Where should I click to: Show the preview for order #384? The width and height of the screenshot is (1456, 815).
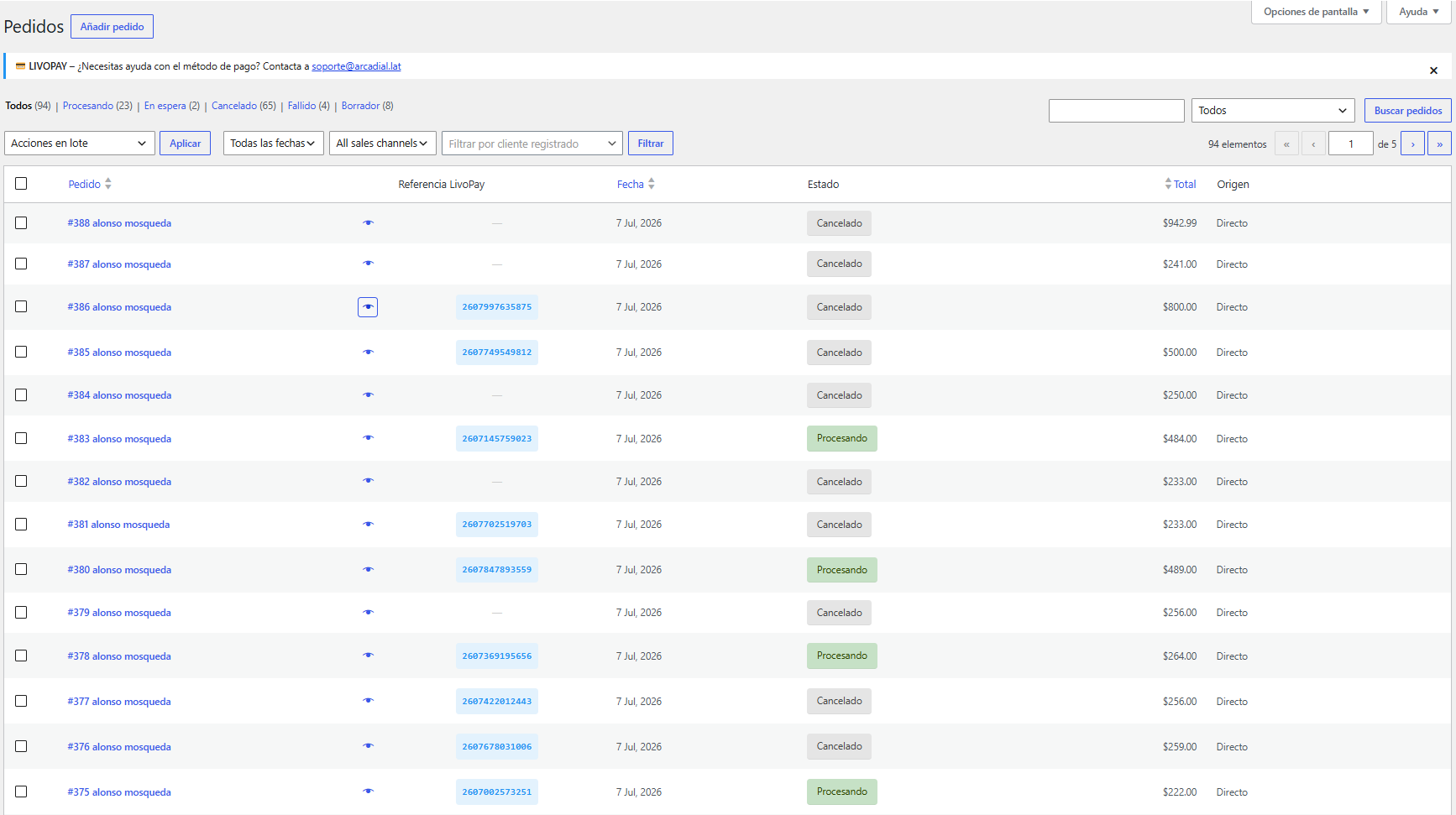(x=368, y=395)
